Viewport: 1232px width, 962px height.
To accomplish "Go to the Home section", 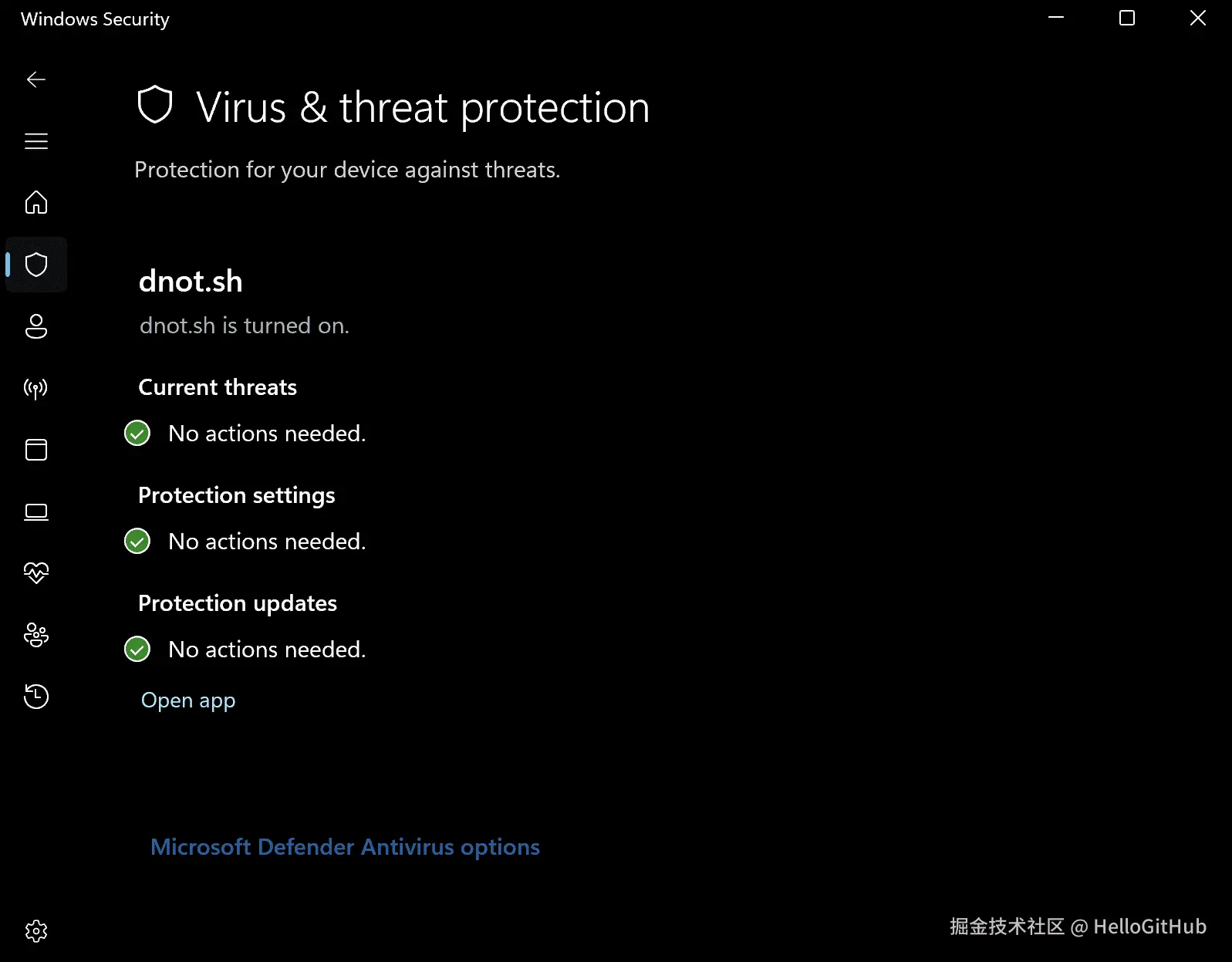I will click(36, 203).
